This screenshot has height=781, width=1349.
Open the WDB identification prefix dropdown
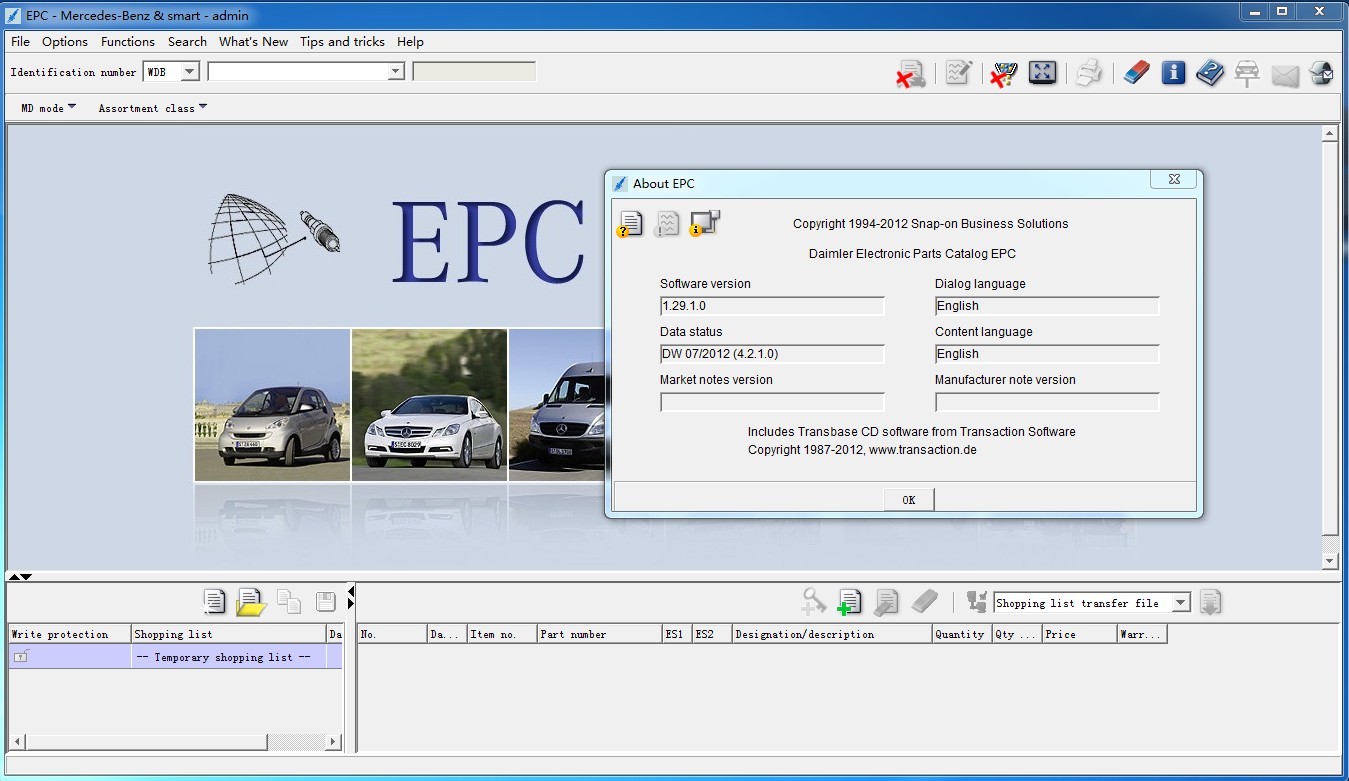click(189, 71)
